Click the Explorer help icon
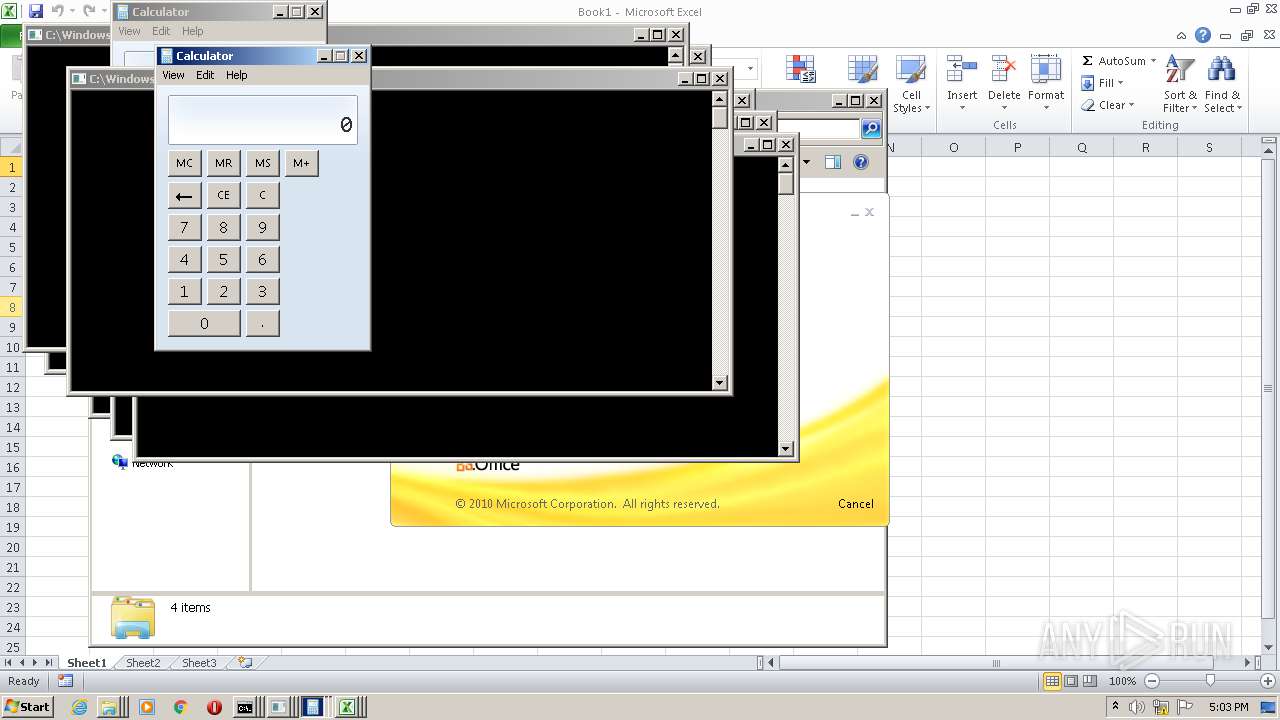The image size is (1280, 720). [x=861, y=162]
